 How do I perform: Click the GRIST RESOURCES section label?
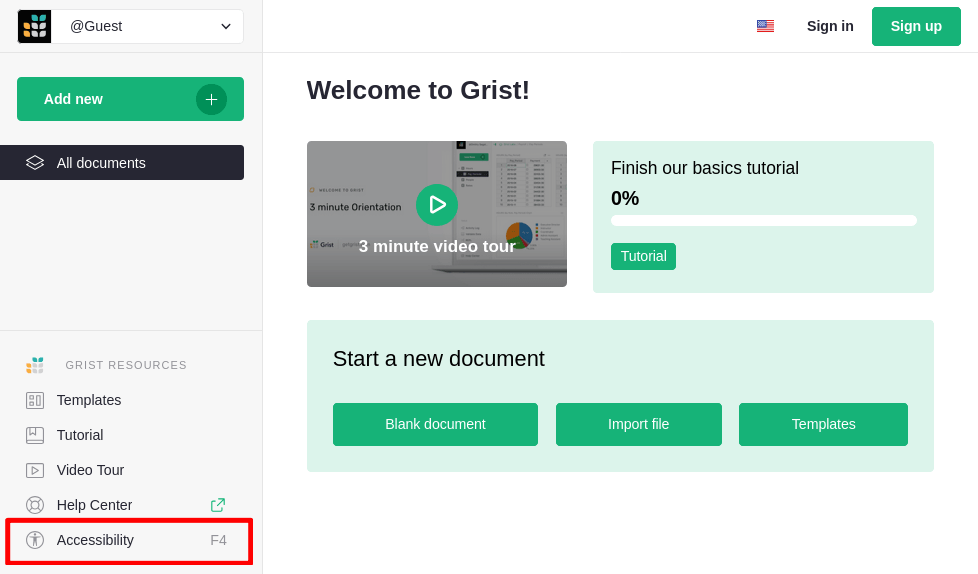point(126,365)
